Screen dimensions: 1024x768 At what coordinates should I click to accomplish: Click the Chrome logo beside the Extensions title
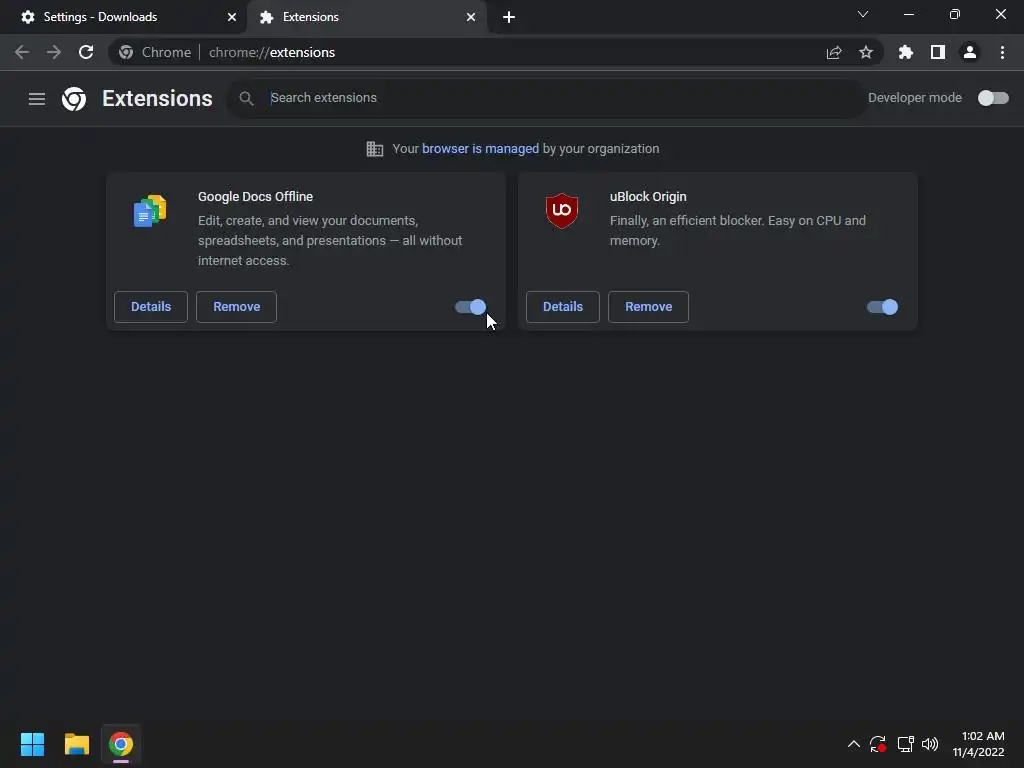[74, 99]
